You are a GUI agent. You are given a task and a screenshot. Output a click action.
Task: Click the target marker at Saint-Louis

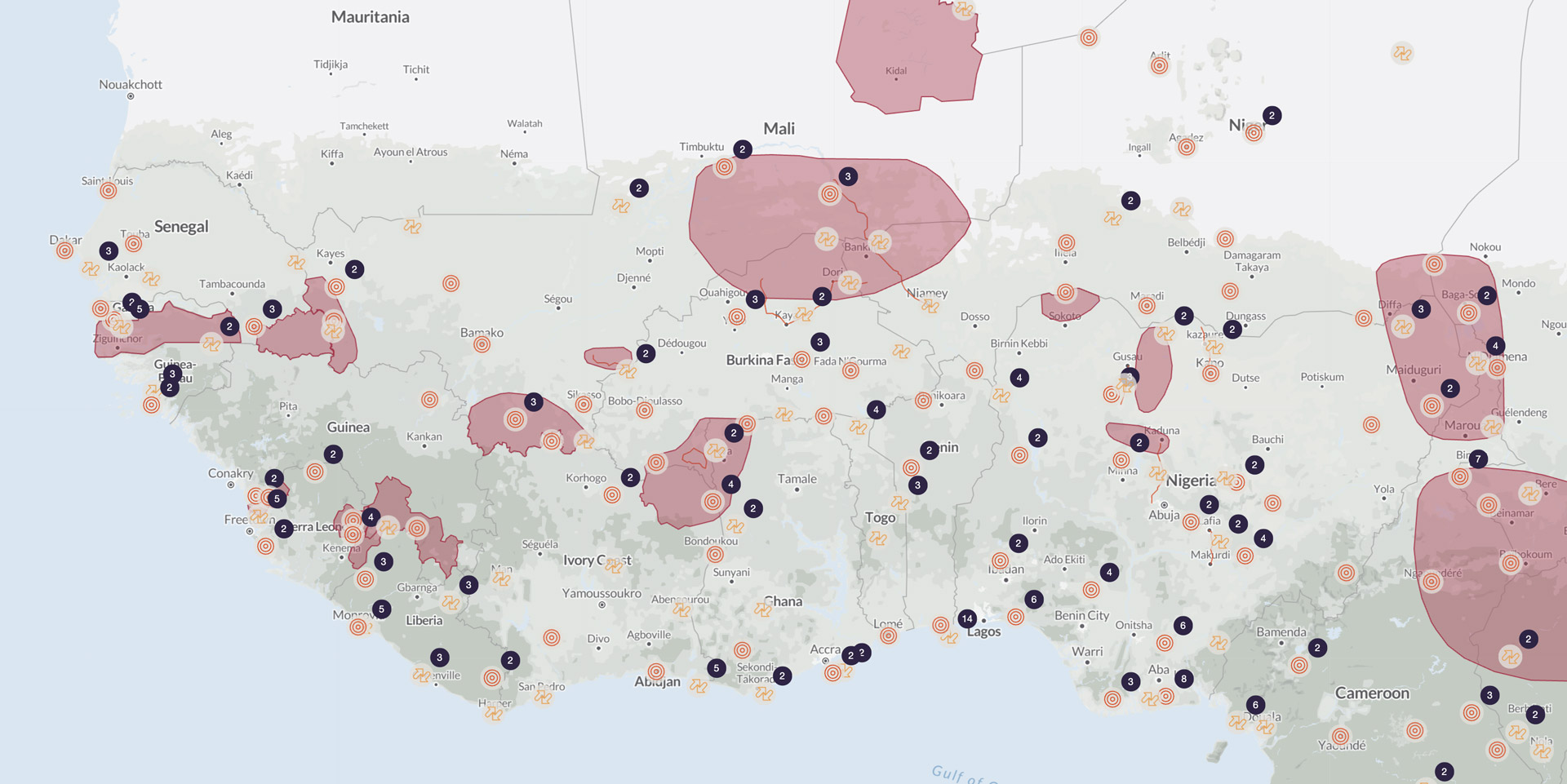109,191
